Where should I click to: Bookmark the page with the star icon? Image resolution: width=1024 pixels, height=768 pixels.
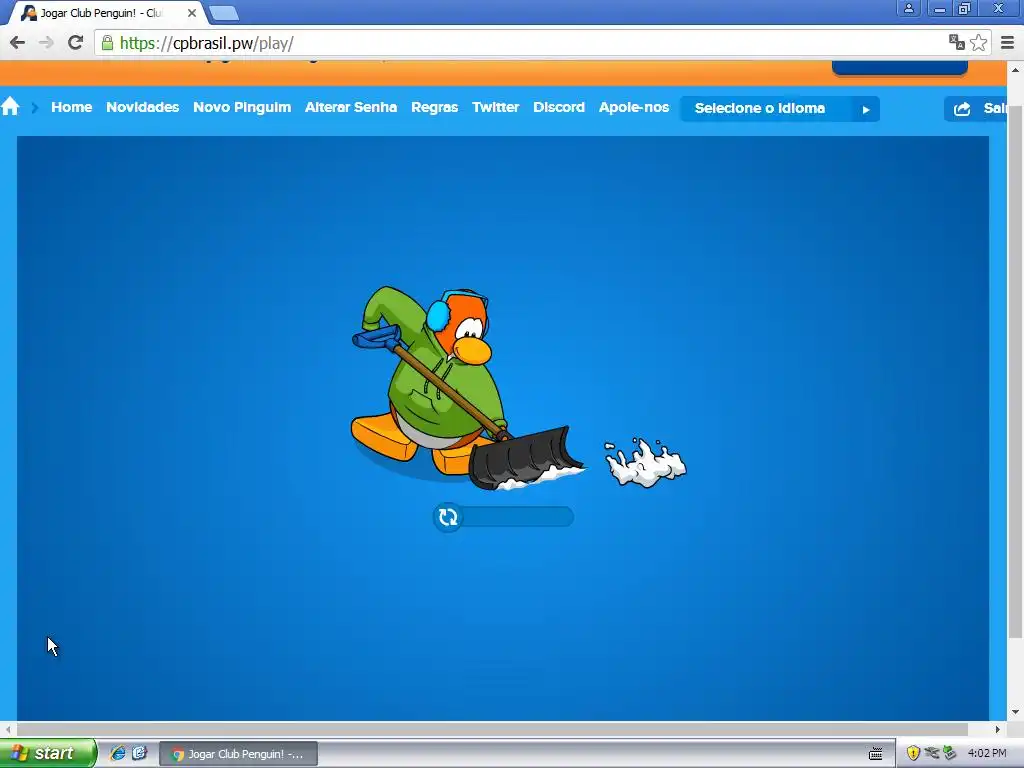pyautogui.click(x=978, y=43)
